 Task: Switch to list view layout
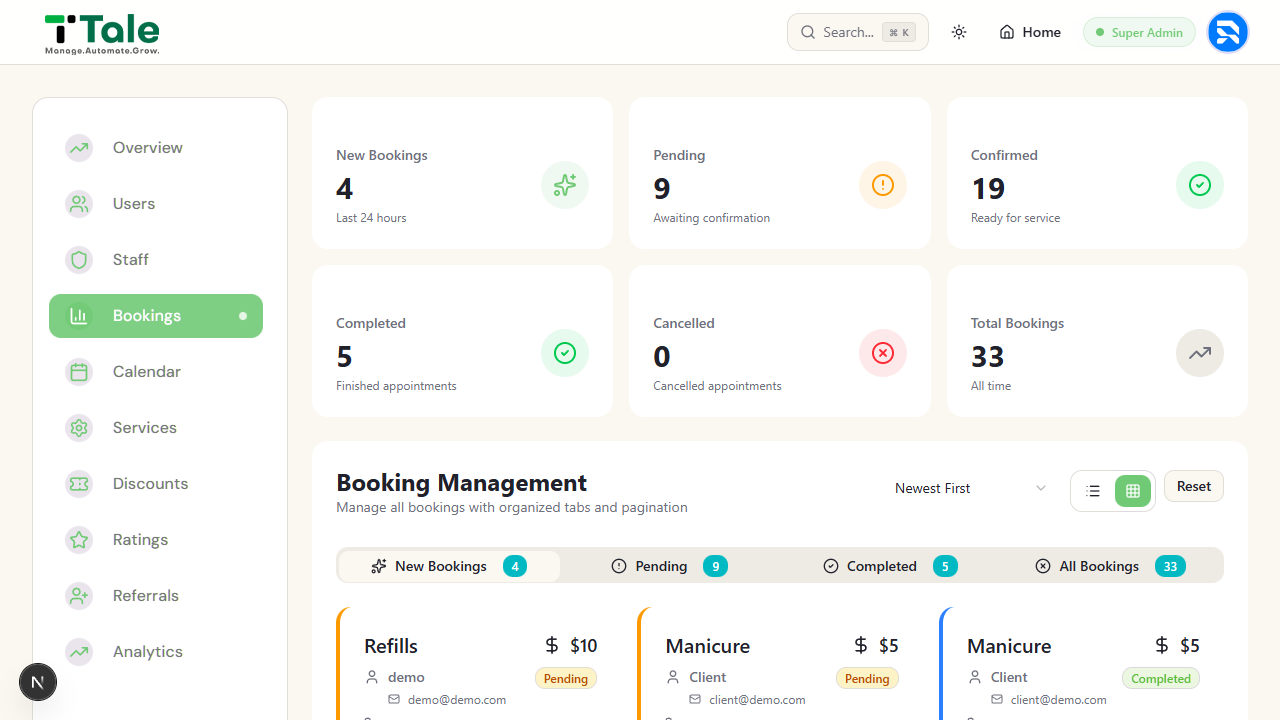tap(1093, 491)
